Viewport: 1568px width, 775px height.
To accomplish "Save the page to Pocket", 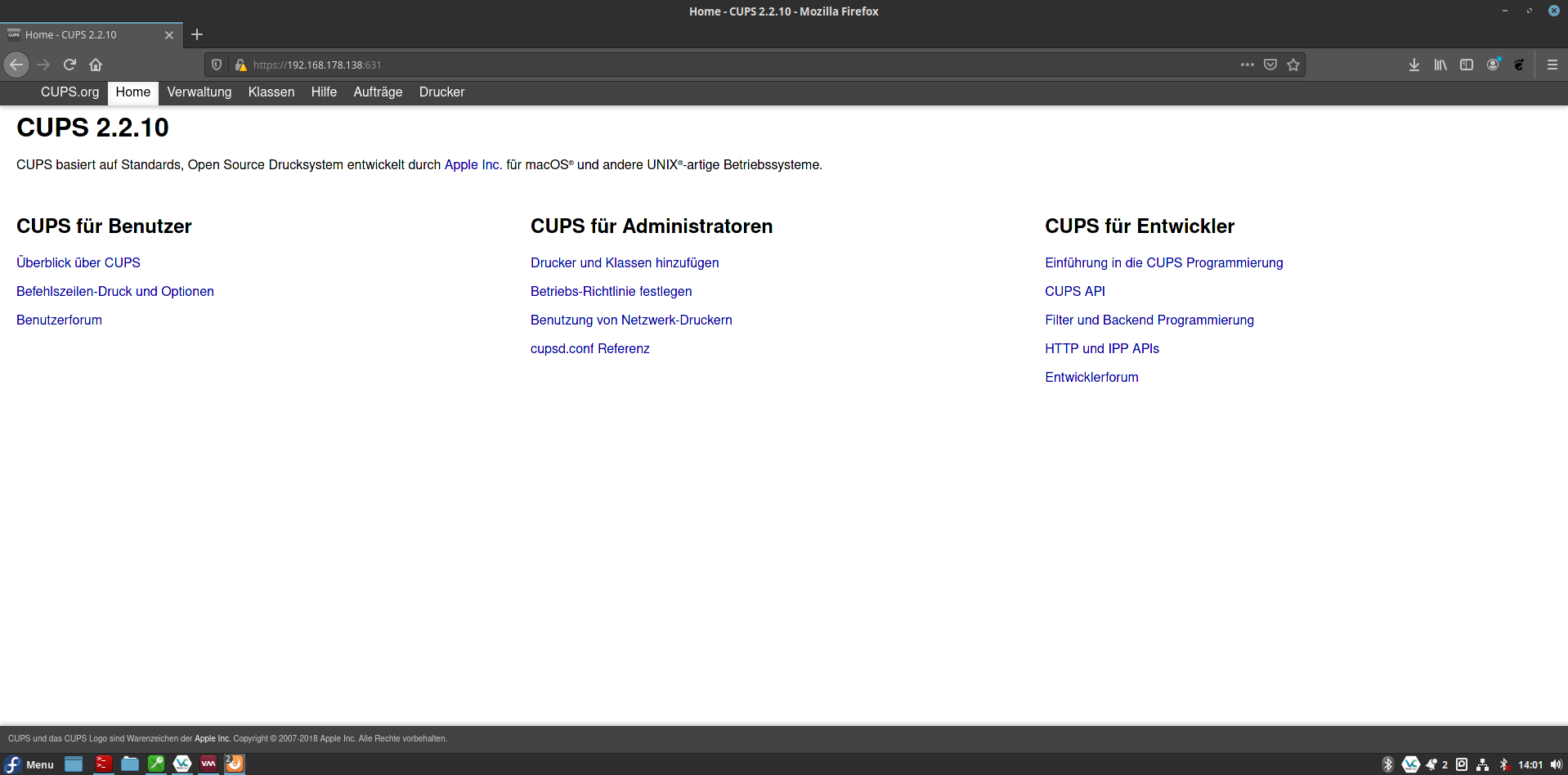I will (1270, 65).
